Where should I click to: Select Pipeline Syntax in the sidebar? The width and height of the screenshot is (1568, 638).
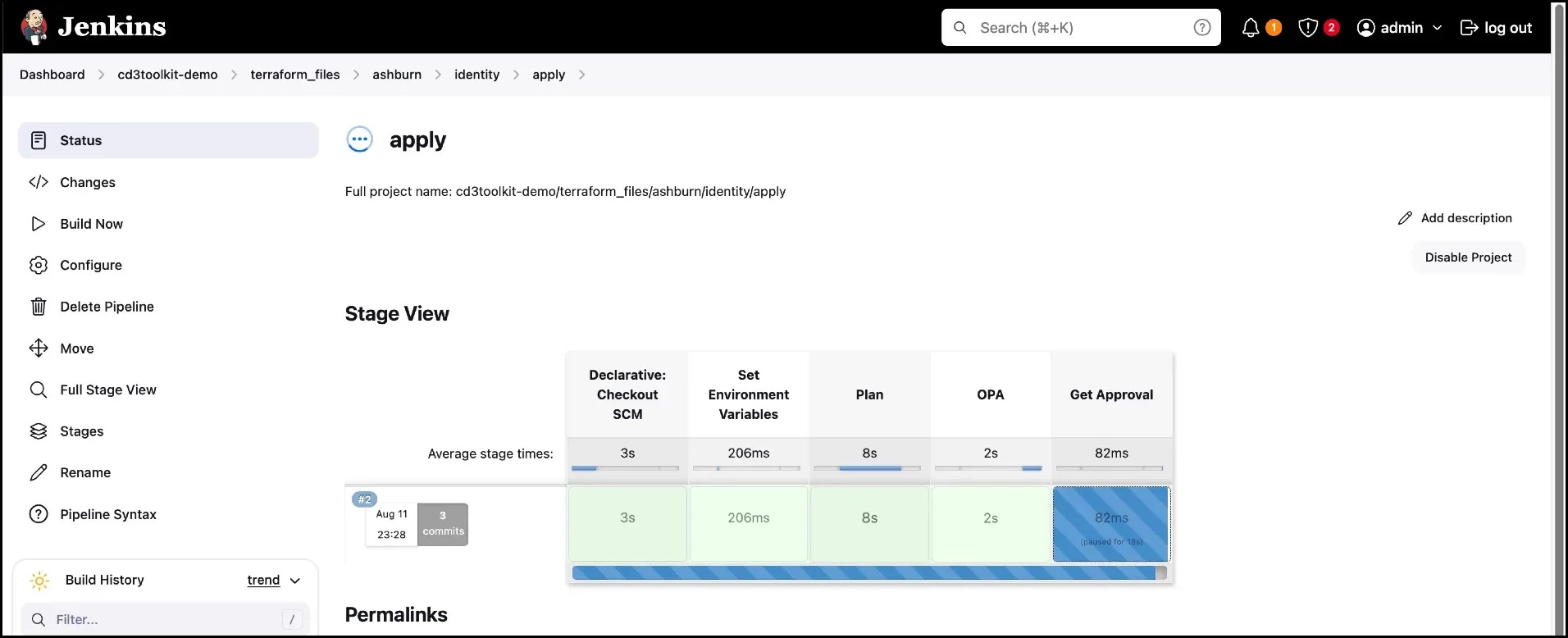point(107,514)
